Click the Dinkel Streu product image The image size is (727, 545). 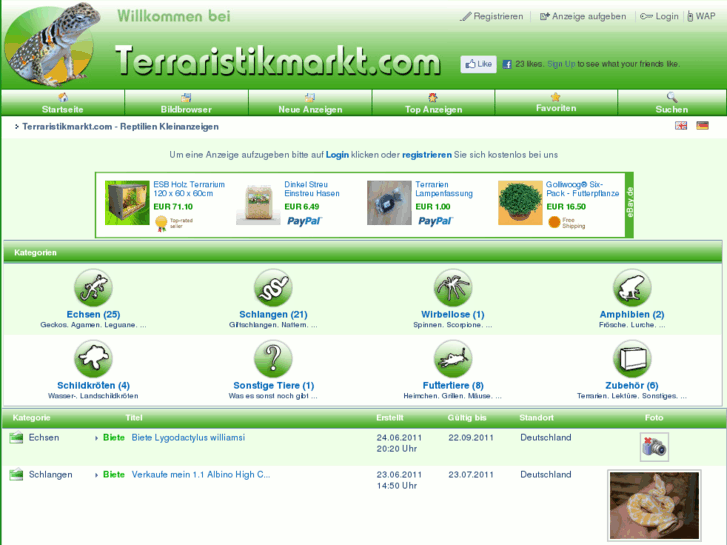(258, 203)
